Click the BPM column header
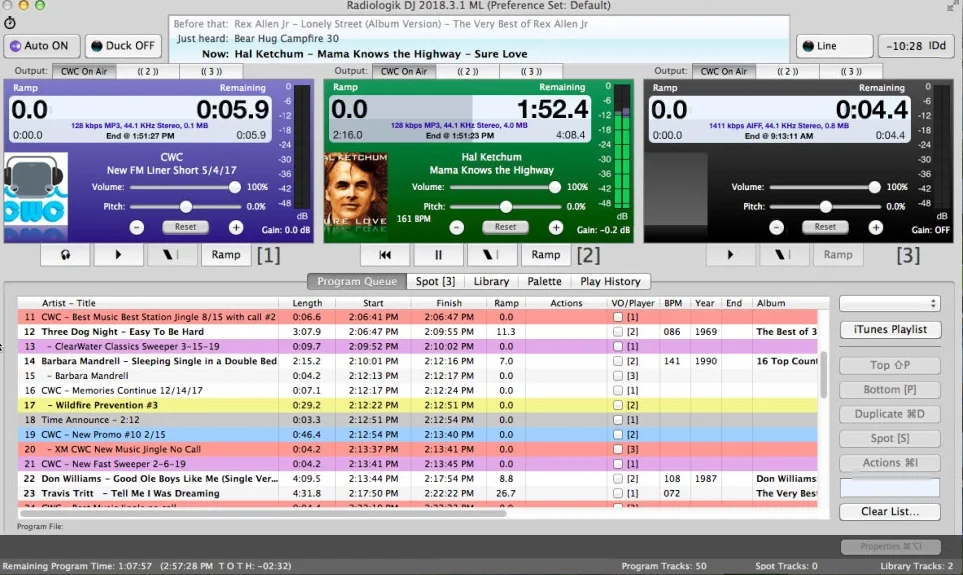The width and height of the screenshot is (963, 575). click(x=673, y=303)
